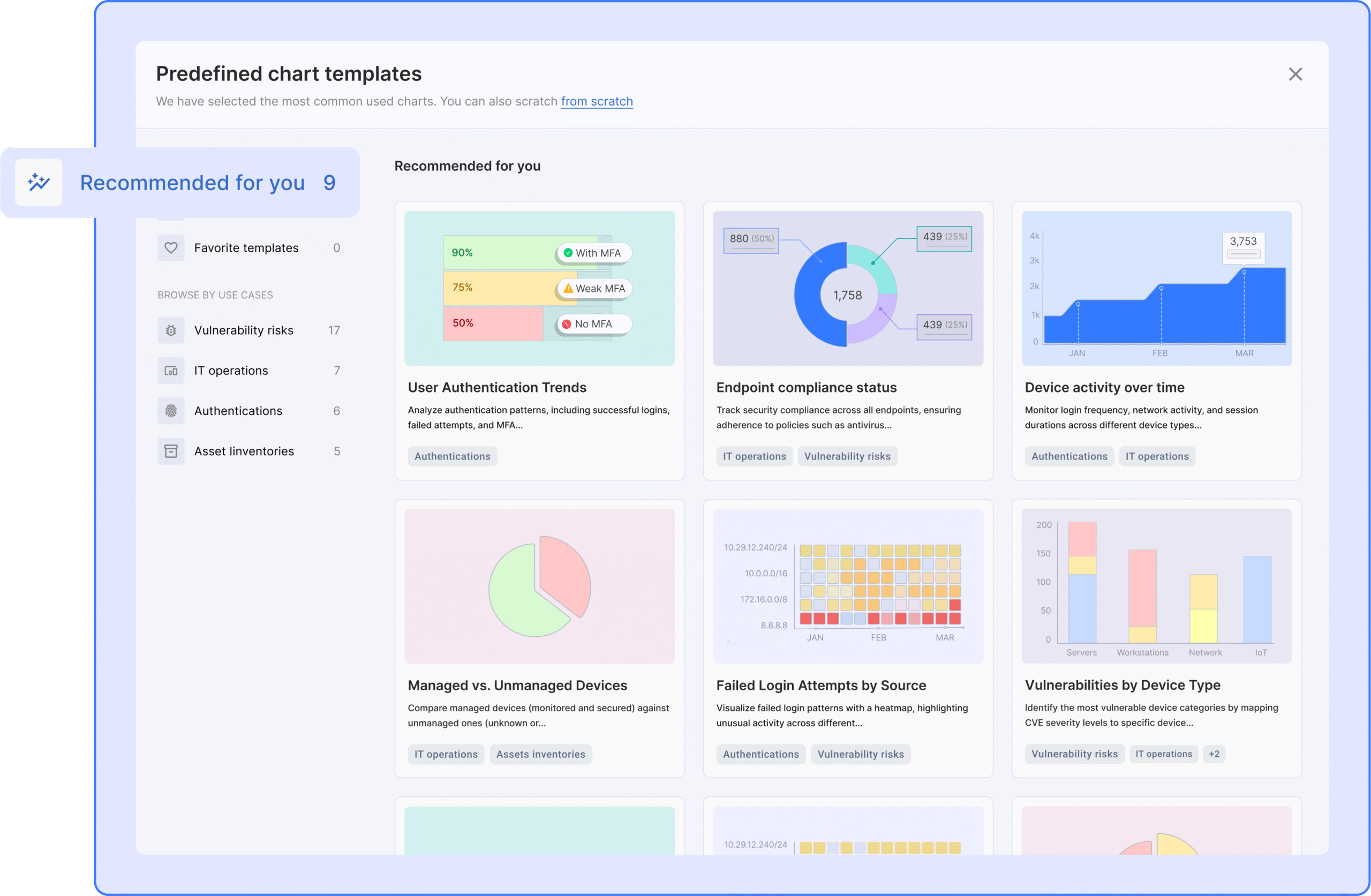Click the 1,758 donut center value
The height and width of the screenshot is (896, 1371).
coord(847,295)
